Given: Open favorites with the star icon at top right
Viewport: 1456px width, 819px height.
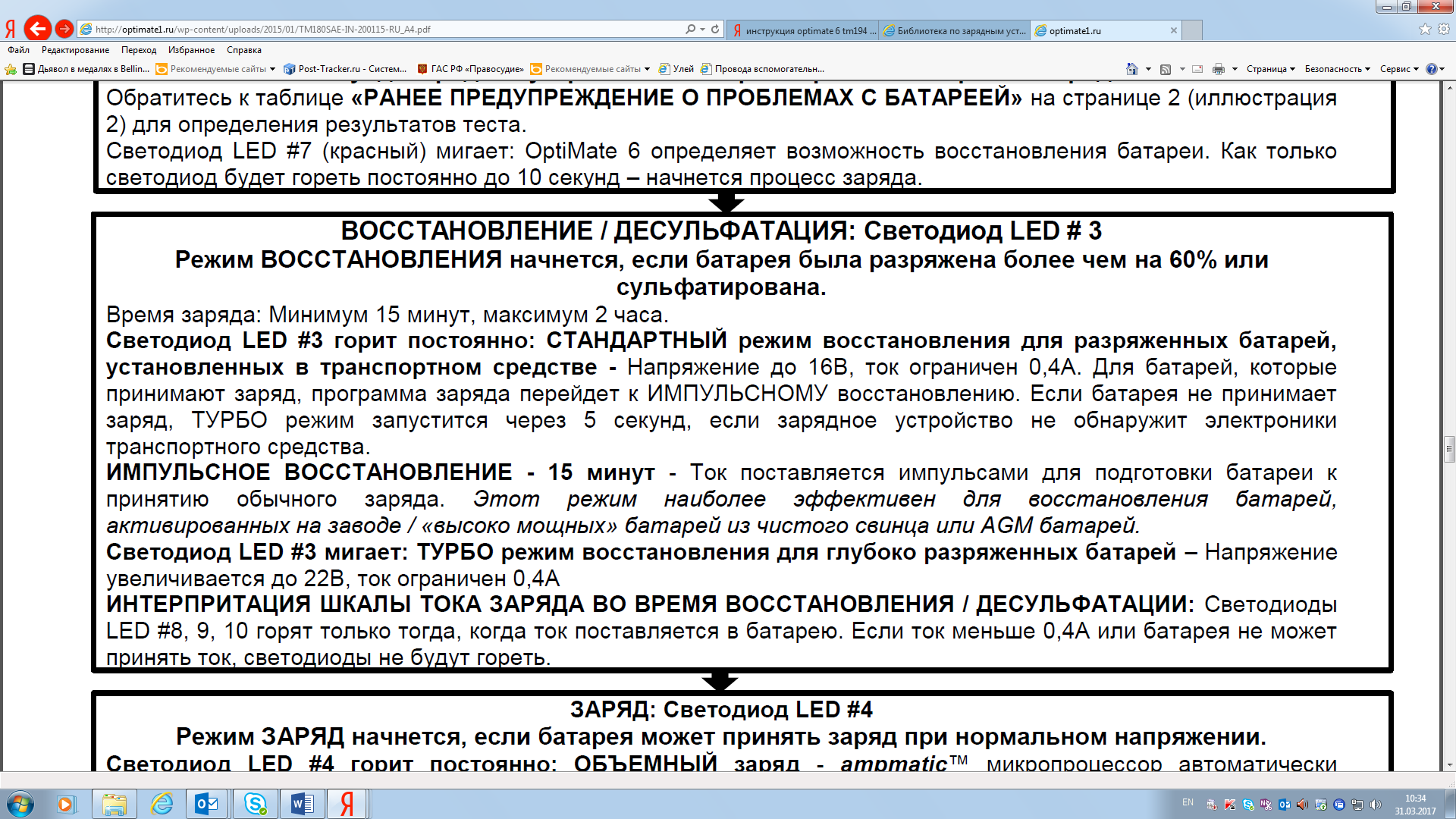Looking at the screenshot, I should coord(1425,29).
